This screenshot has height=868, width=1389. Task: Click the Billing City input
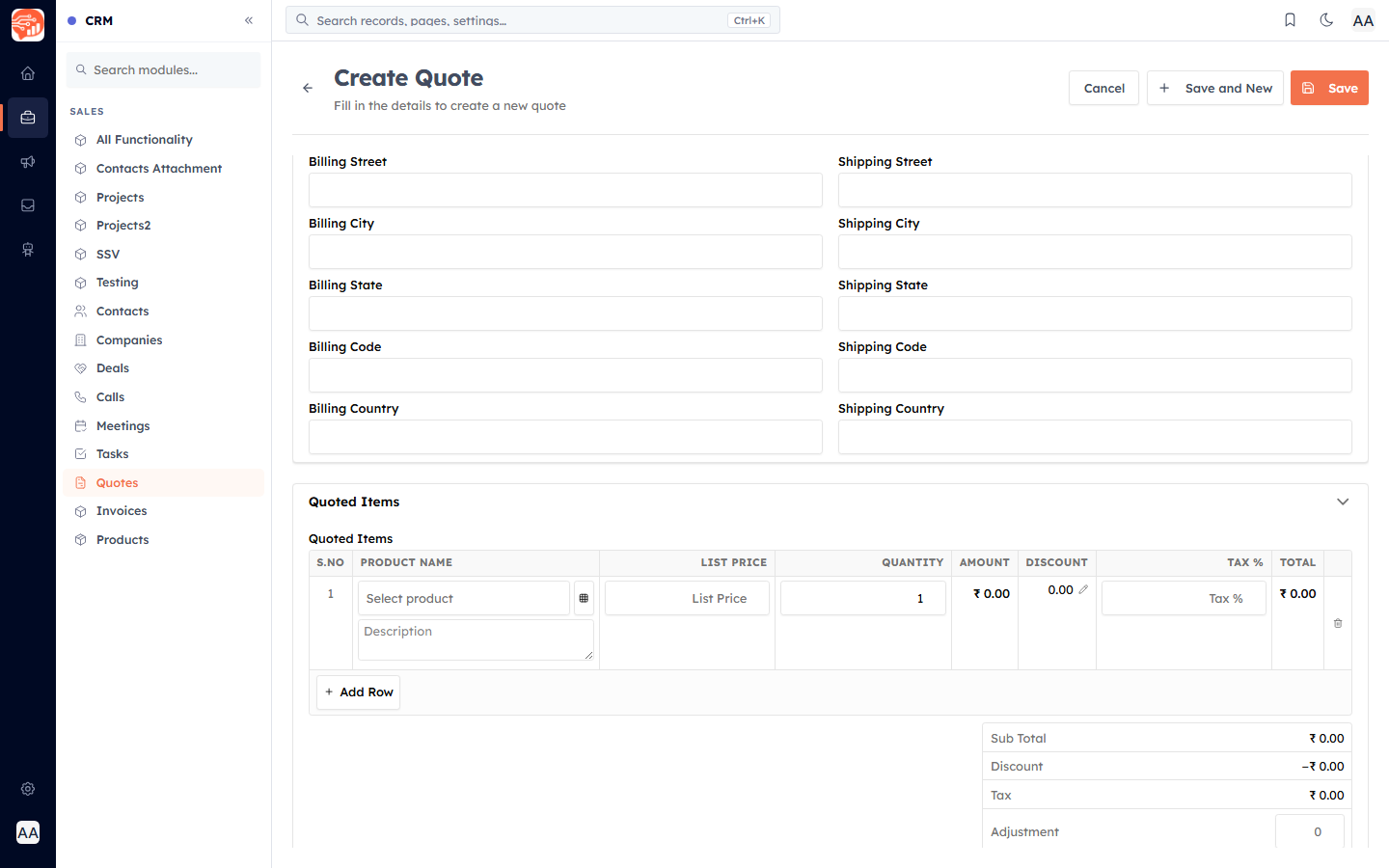pos(565,252)
